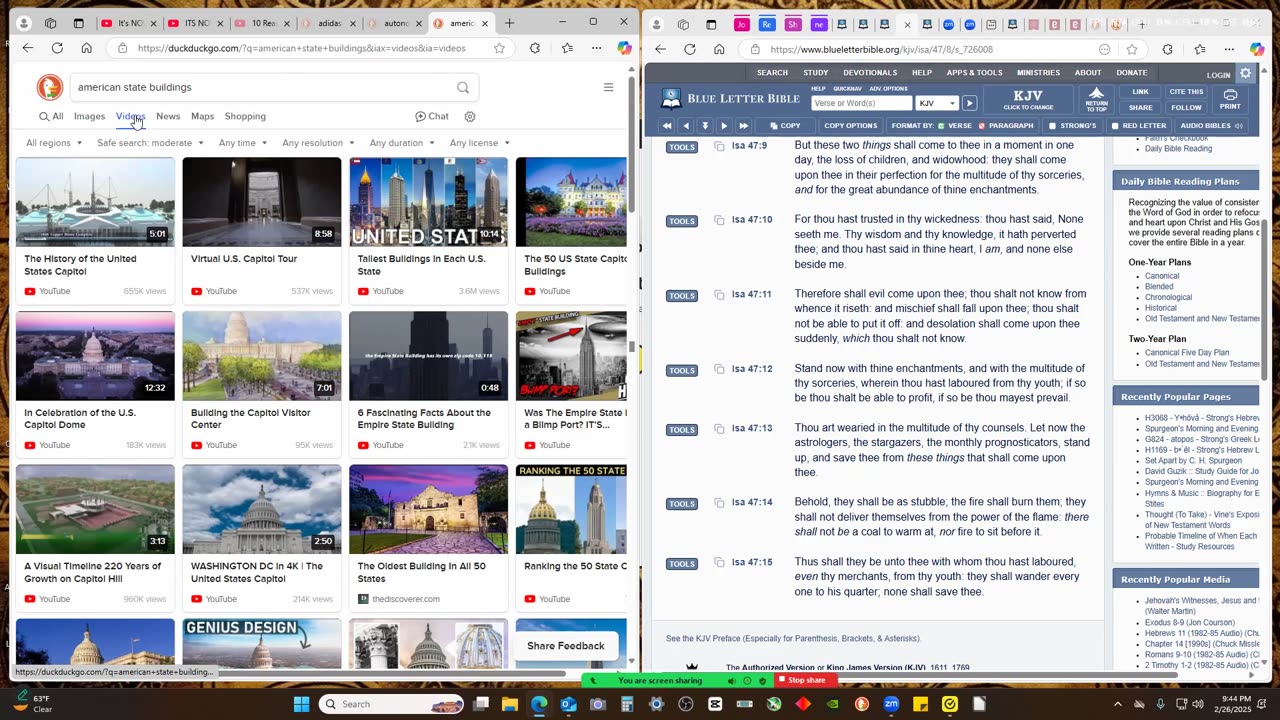Open the Canonical one-year plan link
Image resolution: width=1280 pixels, height=720 pixels.
pos(1162,276)
